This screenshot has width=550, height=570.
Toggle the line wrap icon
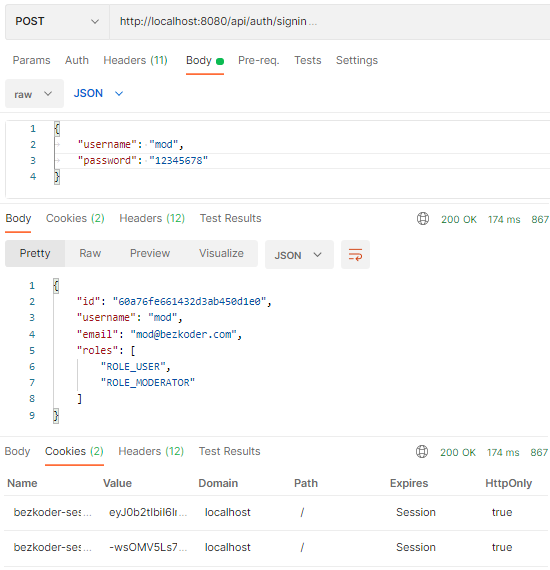point(355,255)
